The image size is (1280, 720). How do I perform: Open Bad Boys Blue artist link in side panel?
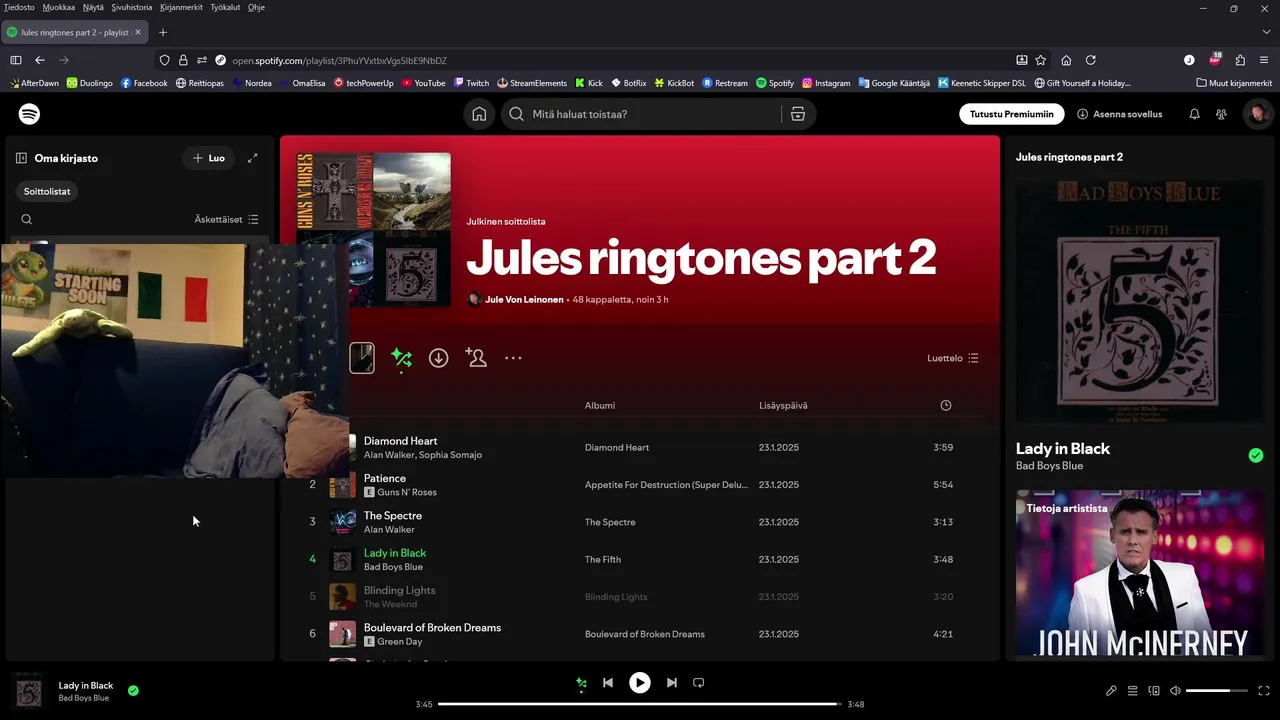1049,466
